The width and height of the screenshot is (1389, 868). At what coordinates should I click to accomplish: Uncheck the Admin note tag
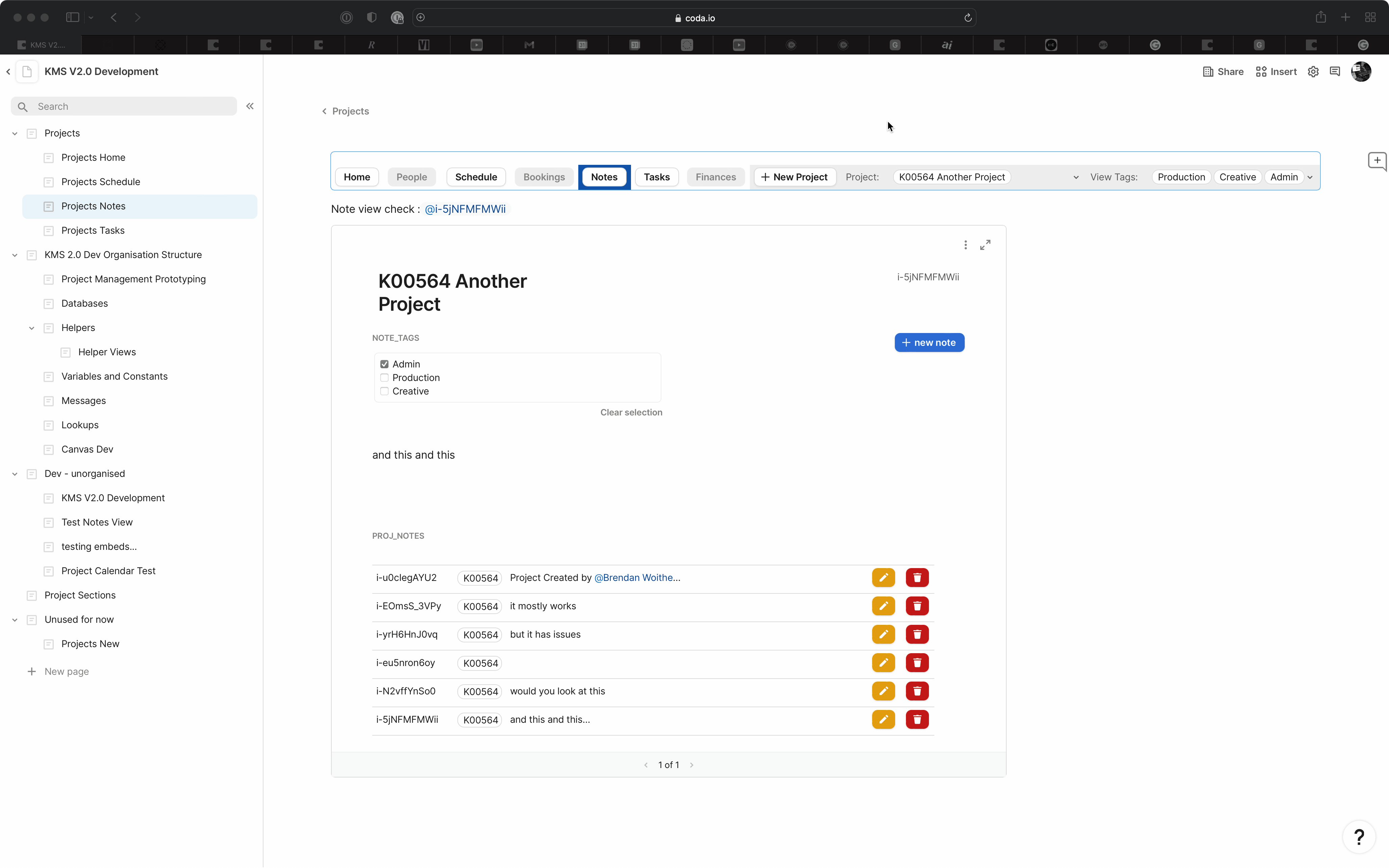[384, 364]
